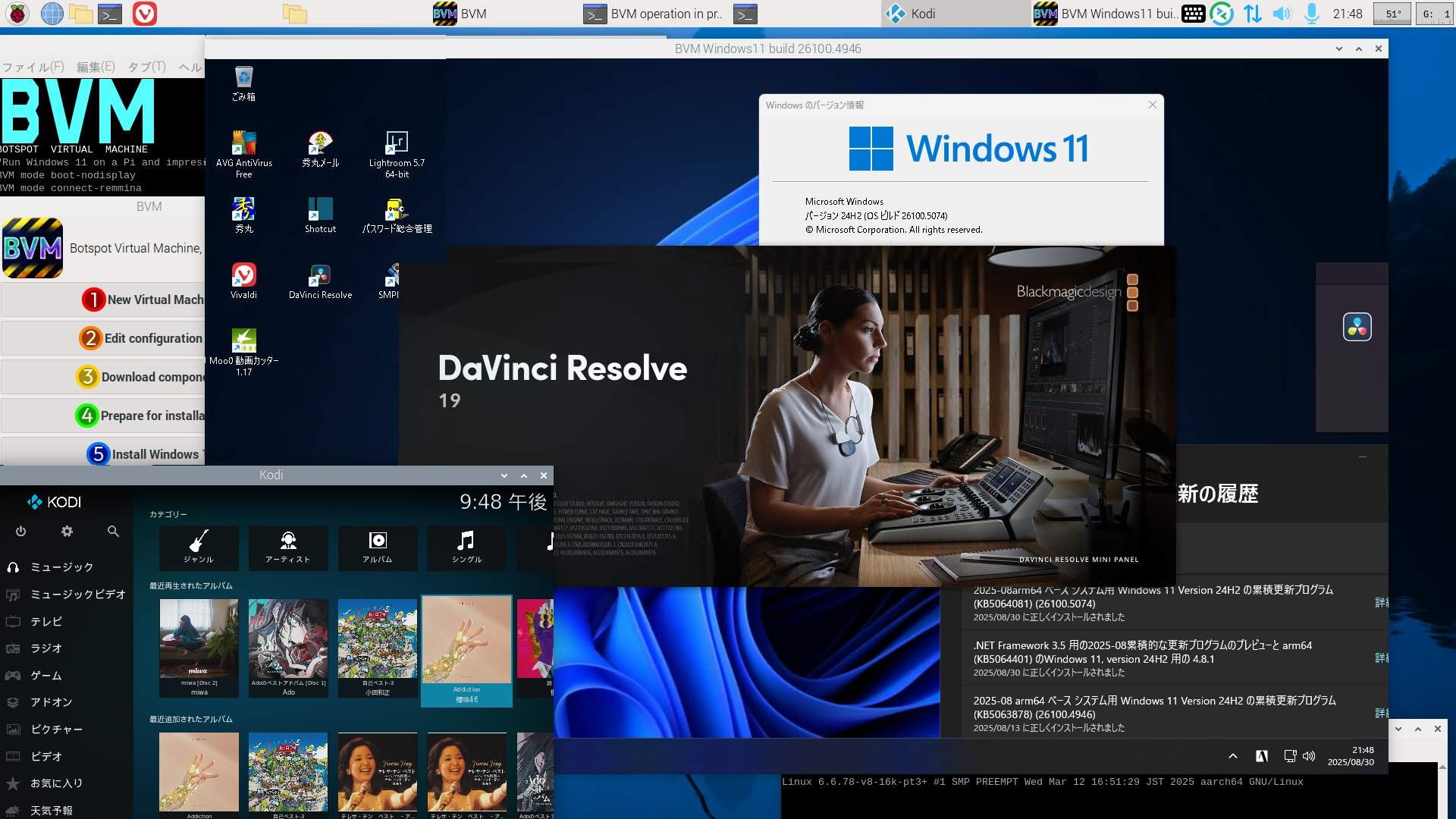This screenshot has width=1456, height=819.
Task: Expand Windows tray hidden icons chevron
Action: click(x=1233, y=756)
